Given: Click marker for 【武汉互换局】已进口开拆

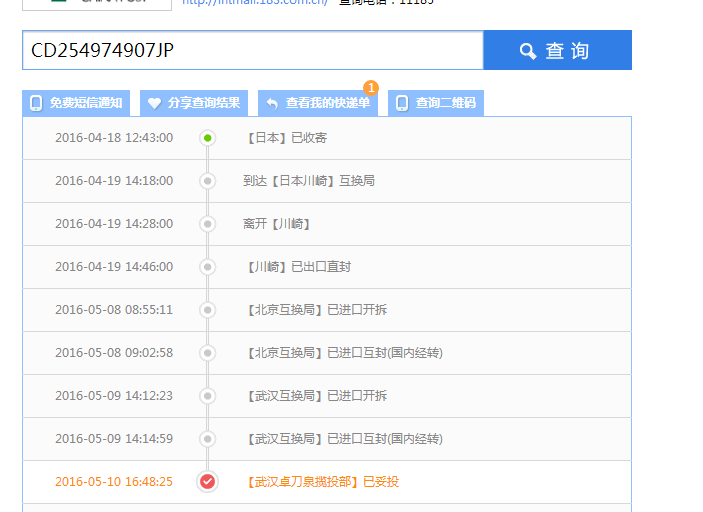Looking at the screenshot, I should pyautogui.click(x=208, y=396).
